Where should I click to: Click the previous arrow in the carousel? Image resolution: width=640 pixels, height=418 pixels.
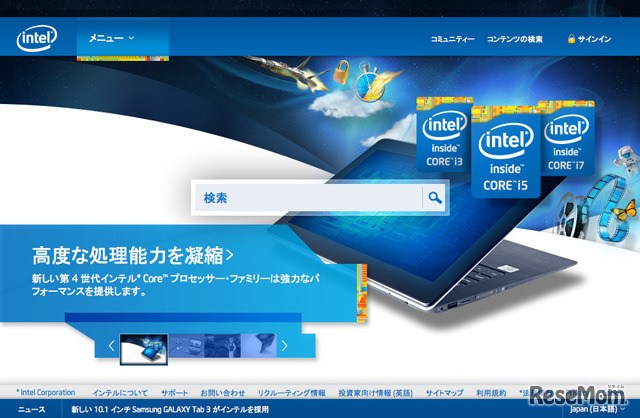(111, 346)
